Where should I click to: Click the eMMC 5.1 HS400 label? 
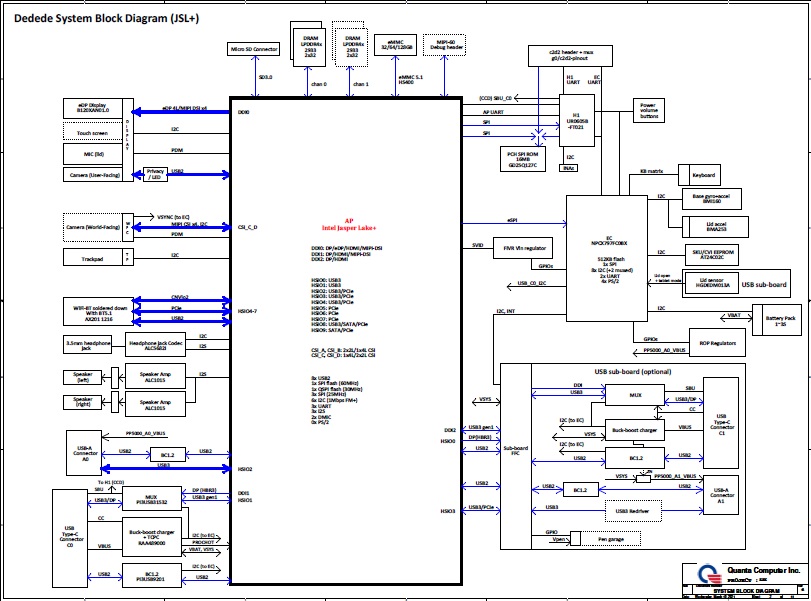pyautogui.click(x=411, y=80)
